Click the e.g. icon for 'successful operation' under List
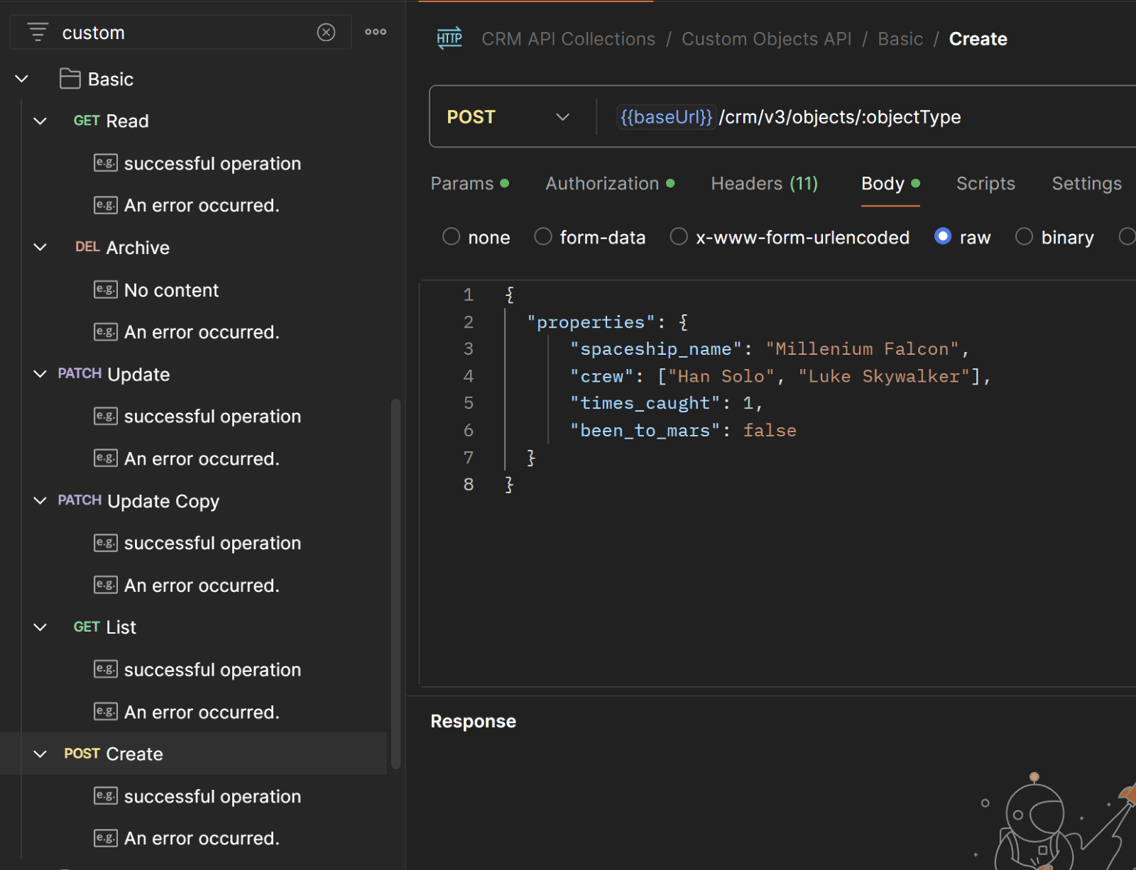Screen dimensions: 1136x870 [105, 669]
